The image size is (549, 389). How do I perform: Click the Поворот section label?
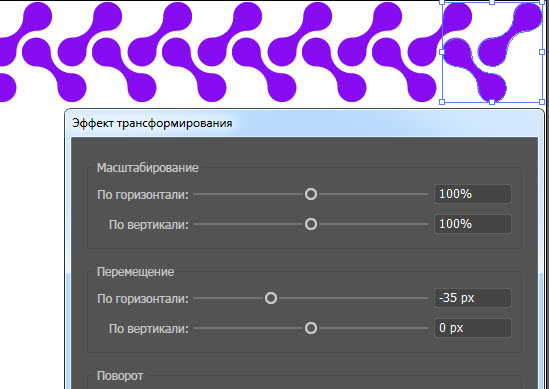120,376
